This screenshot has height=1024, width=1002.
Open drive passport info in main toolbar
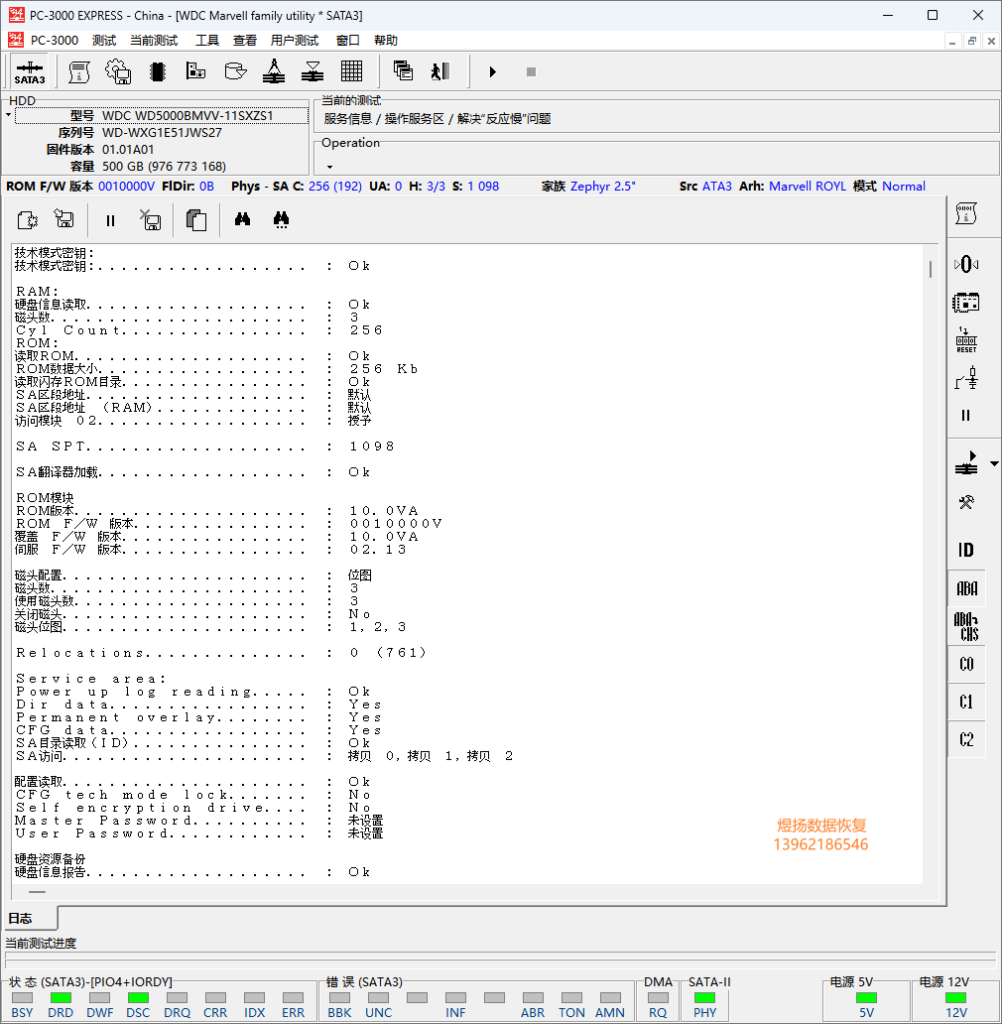point(79,72)
